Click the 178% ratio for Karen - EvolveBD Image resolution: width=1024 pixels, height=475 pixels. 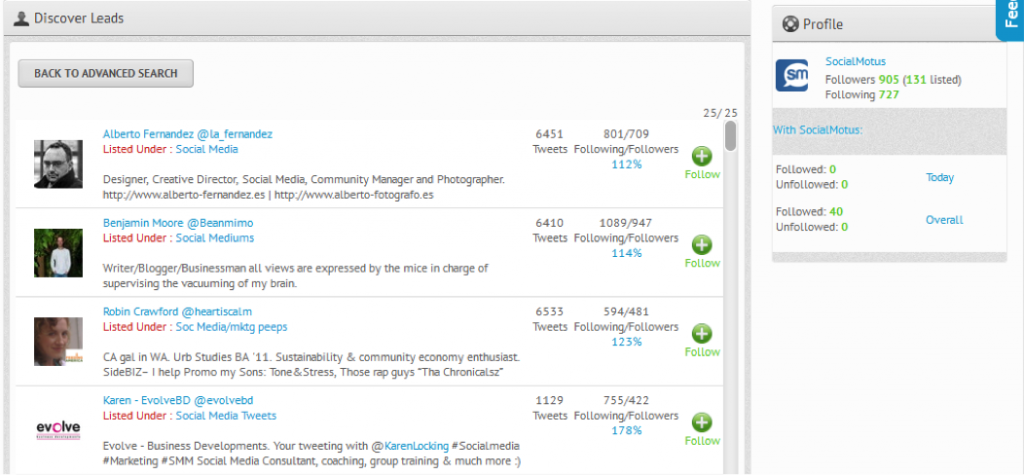click(626, 431)
